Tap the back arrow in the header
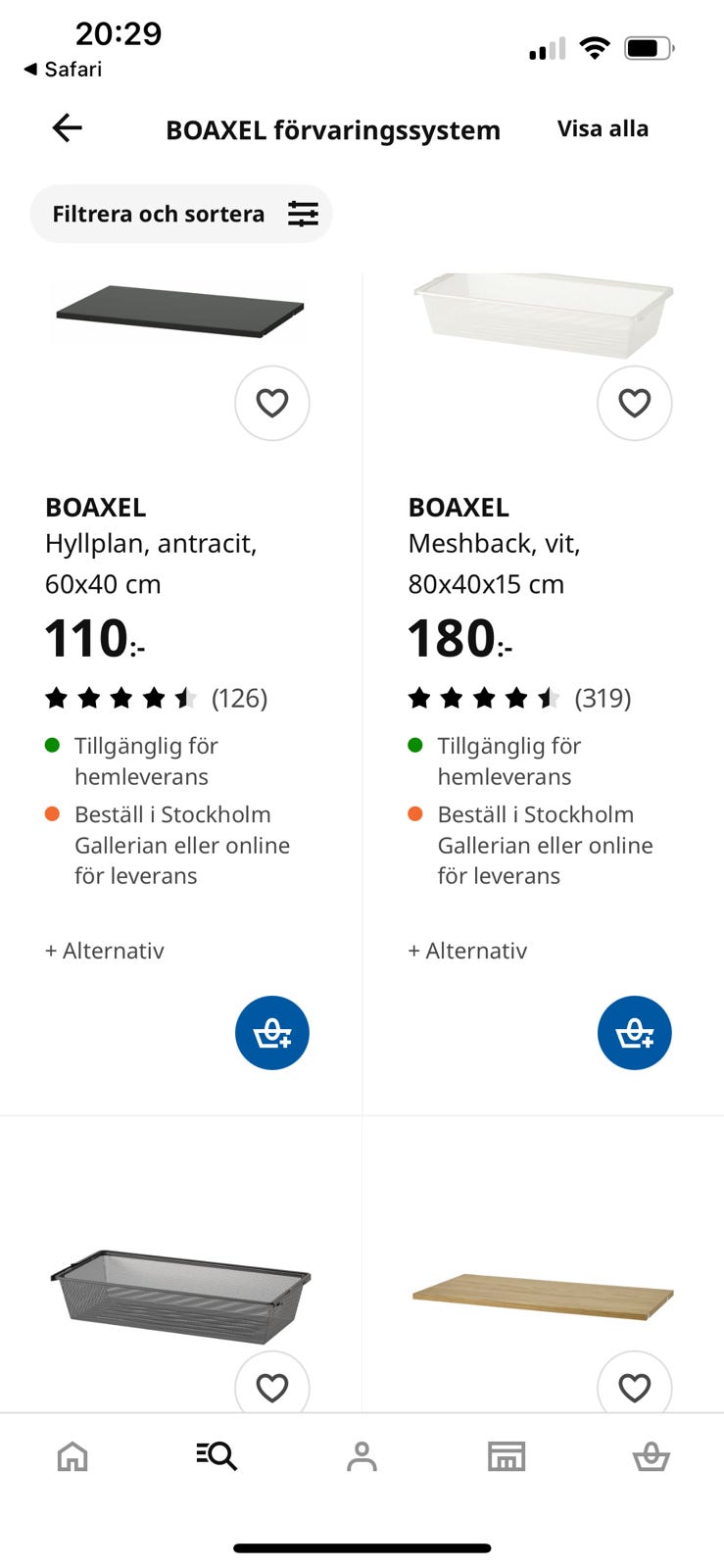The height and width of the screenshot is (1568, 724). (x=67, y=128)
